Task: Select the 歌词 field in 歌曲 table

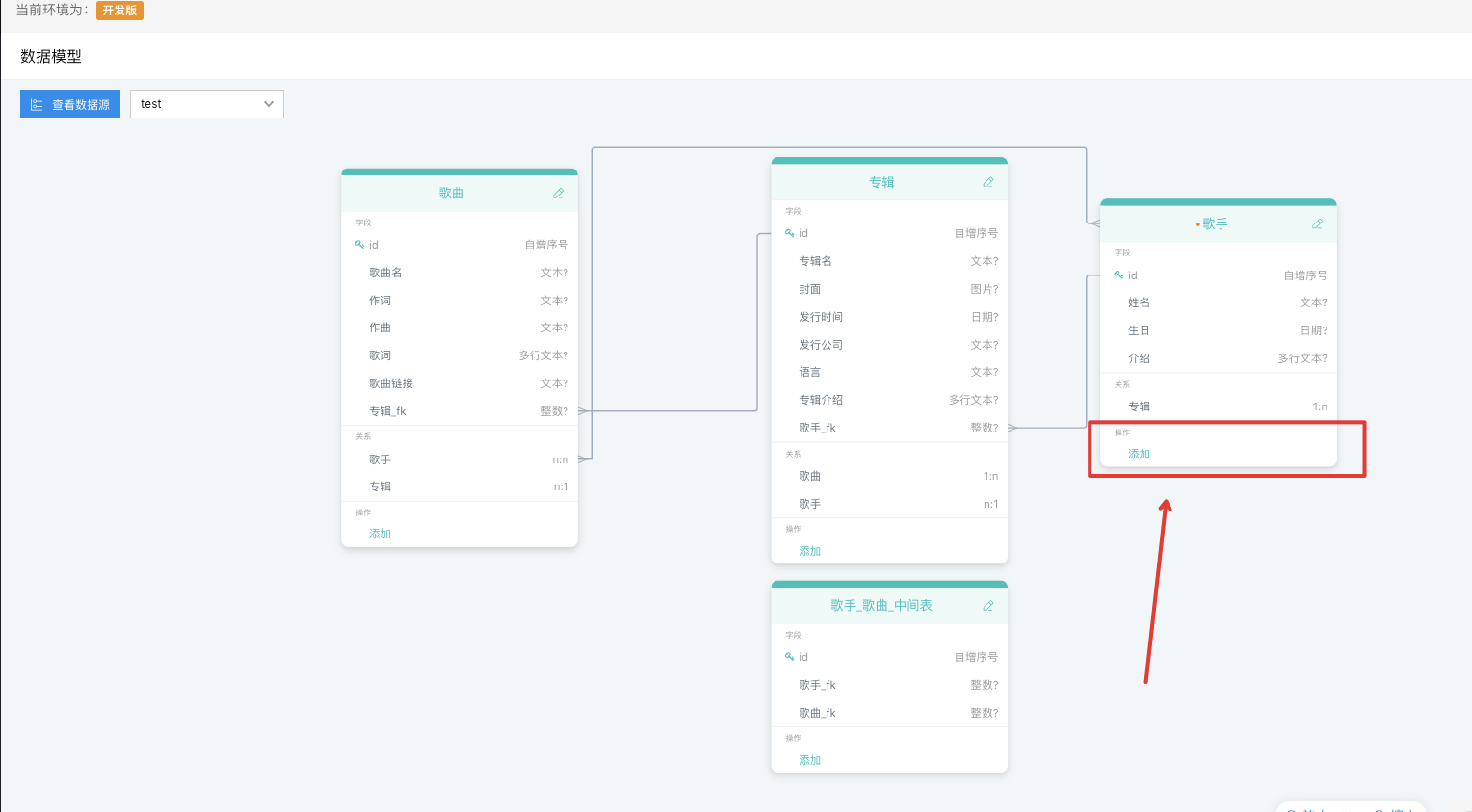Action: point(460,355)
